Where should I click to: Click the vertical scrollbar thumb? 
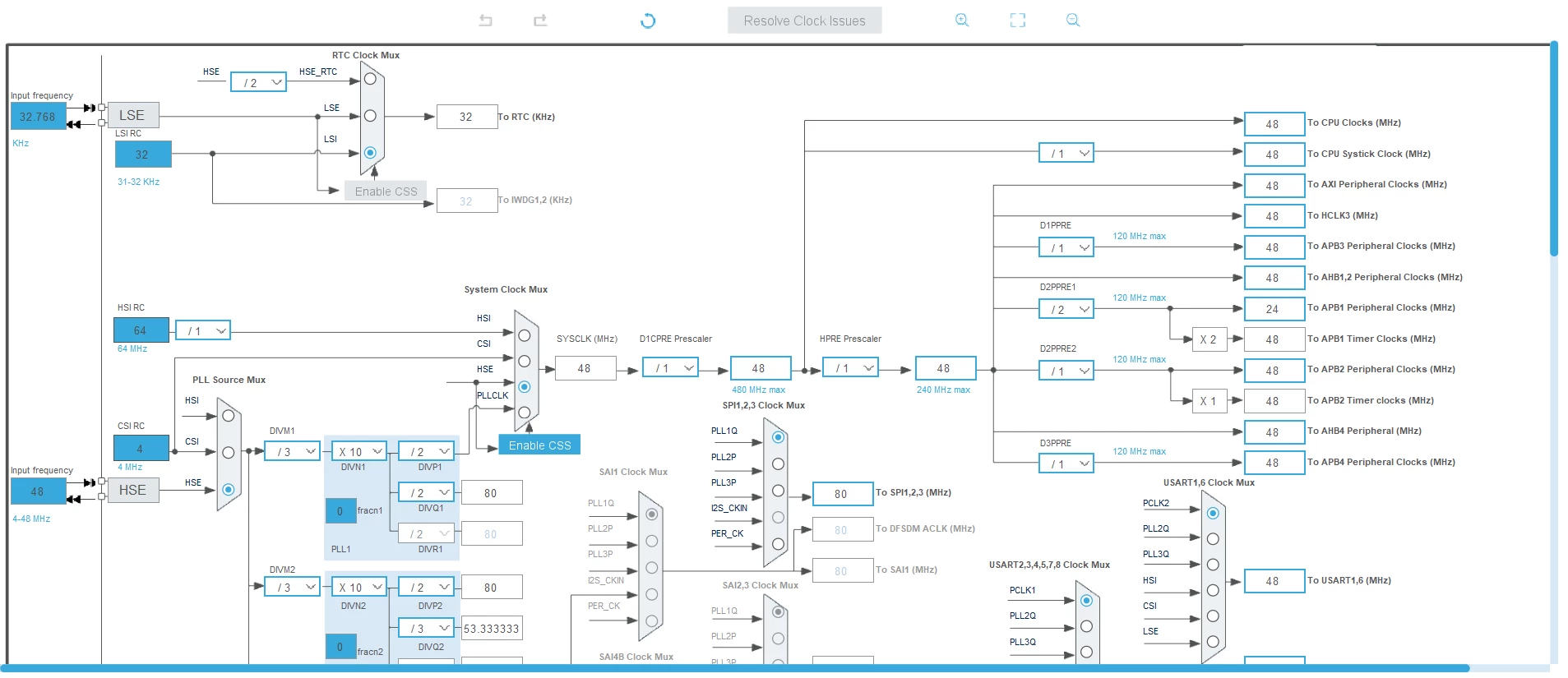pos(1554,148)
